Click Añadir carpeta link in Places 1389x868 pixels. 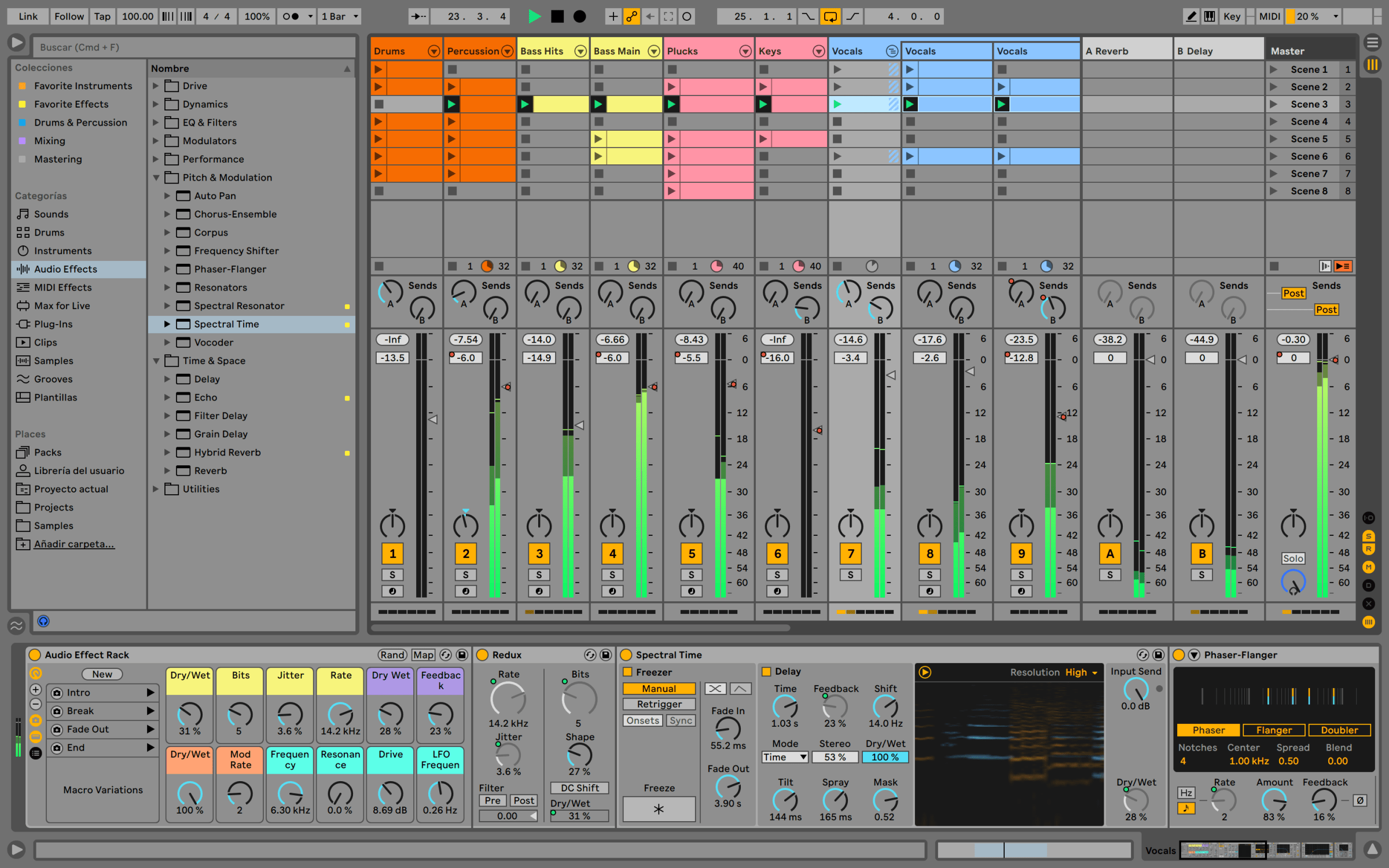pos(74,544)
